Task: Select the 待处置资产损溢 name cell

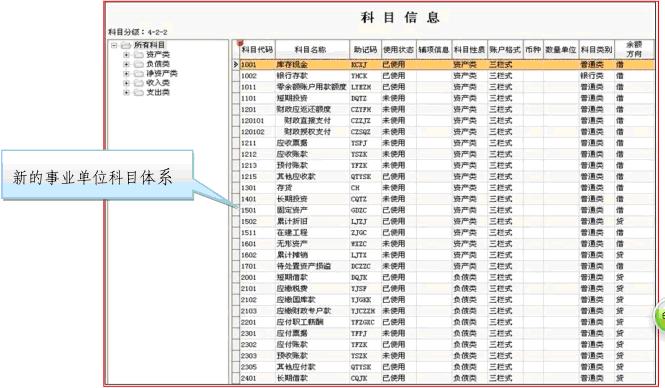Action: [x=312, y=266]
